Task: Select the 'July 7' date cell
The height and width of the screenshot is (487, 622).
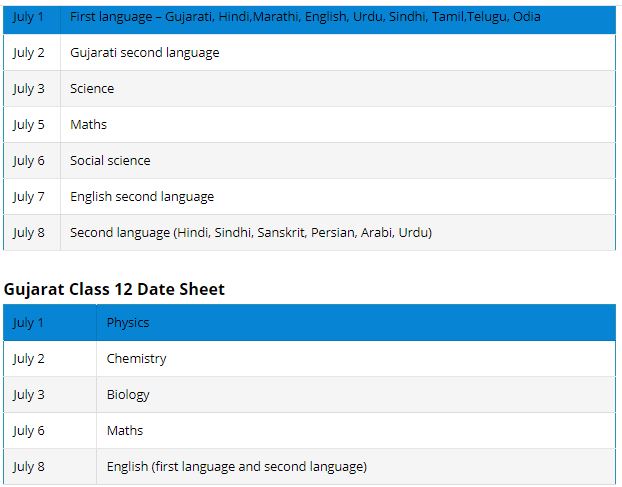Action: click(29, 196)
